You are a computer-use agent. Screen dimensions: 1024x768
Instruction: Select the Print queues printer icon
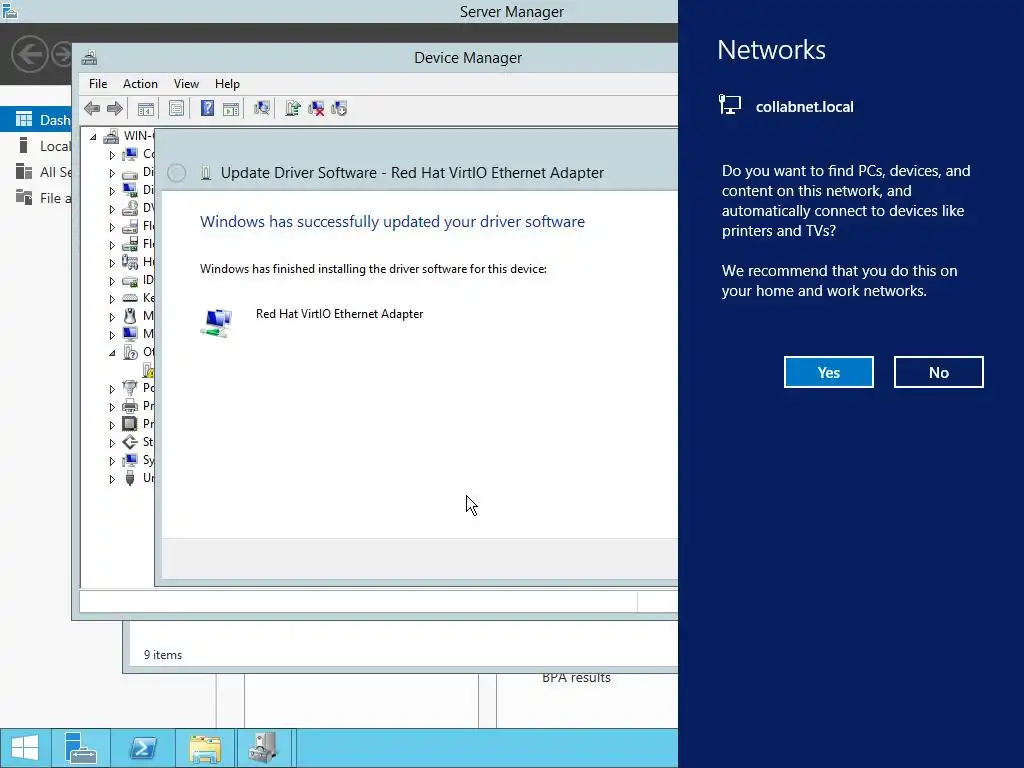point(130,406)
